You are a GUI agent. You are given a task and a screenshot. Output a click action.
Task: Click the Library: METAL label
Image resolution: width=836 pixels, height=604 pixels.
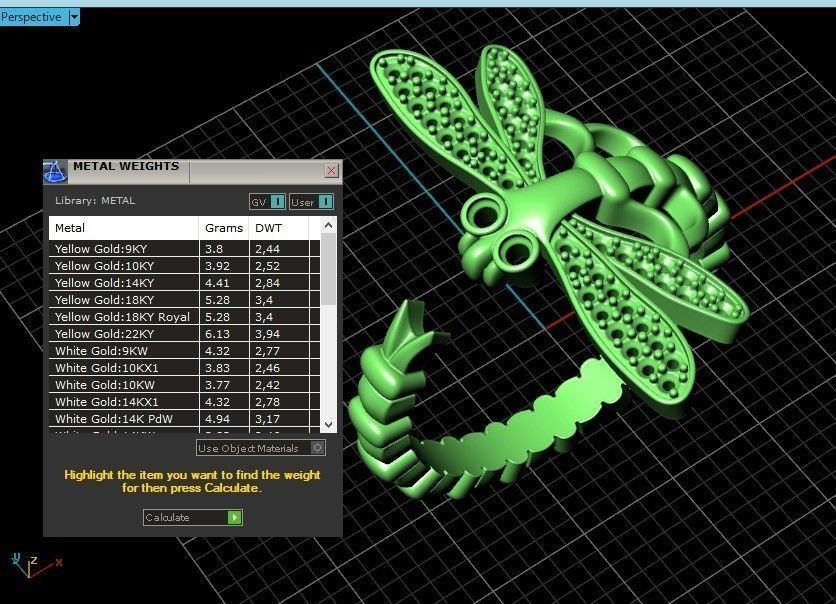(x=95, y=201)
